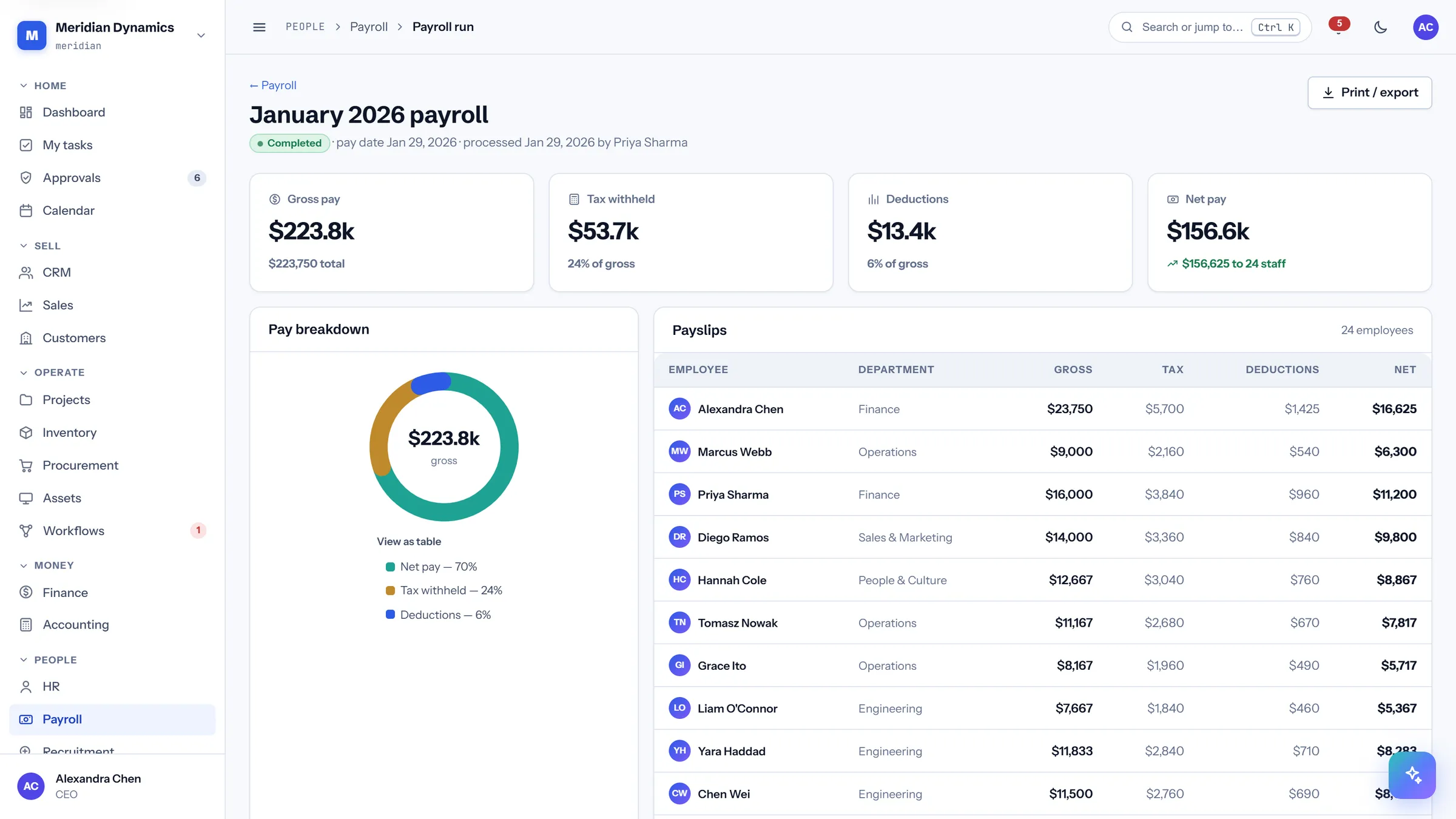Click View as table under the chart
This screenshot has height=819, width=1456.
coord(409,541)
